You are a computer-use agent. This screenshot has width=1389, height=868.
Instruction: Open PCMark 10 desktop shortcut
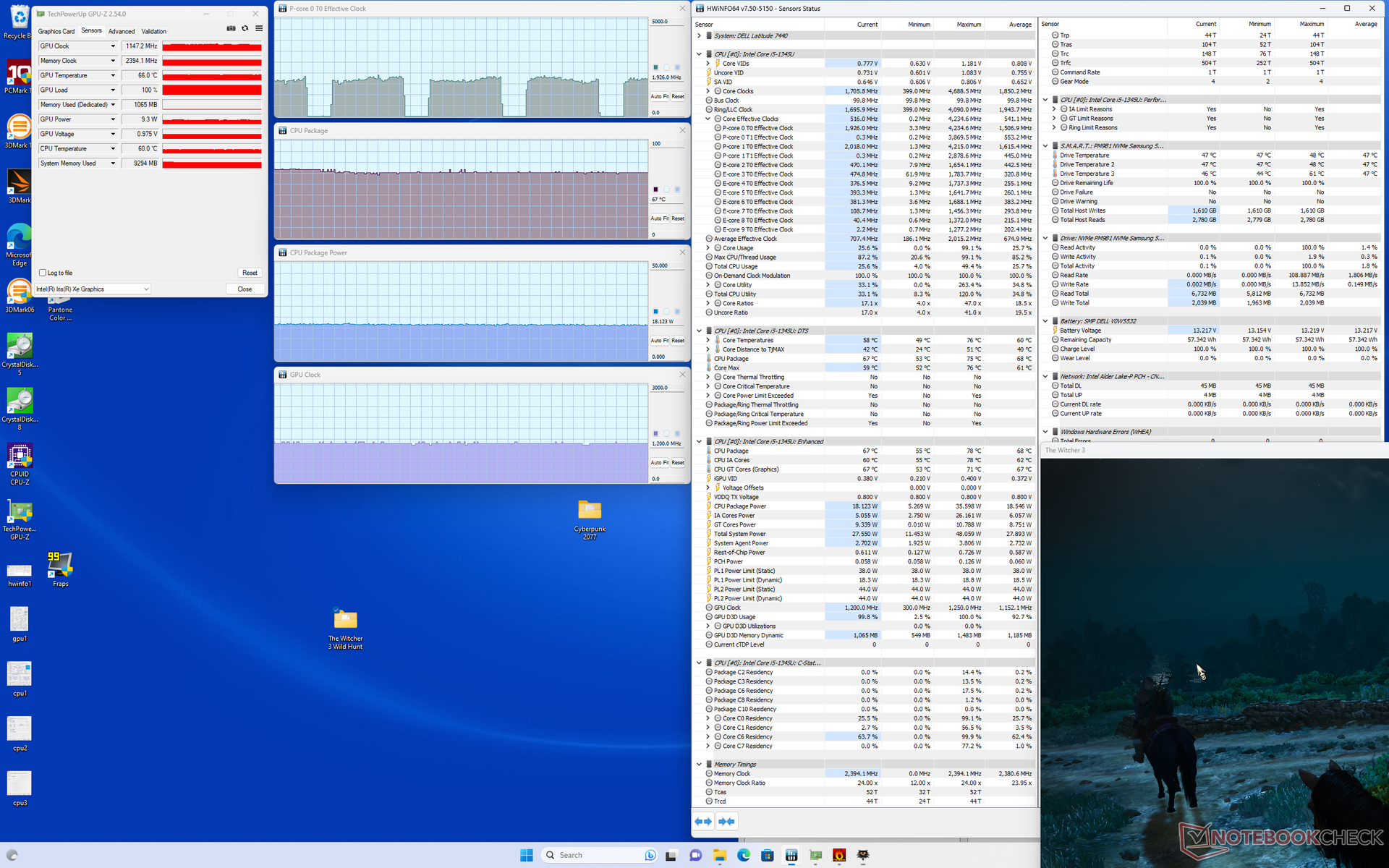point(18,77)
